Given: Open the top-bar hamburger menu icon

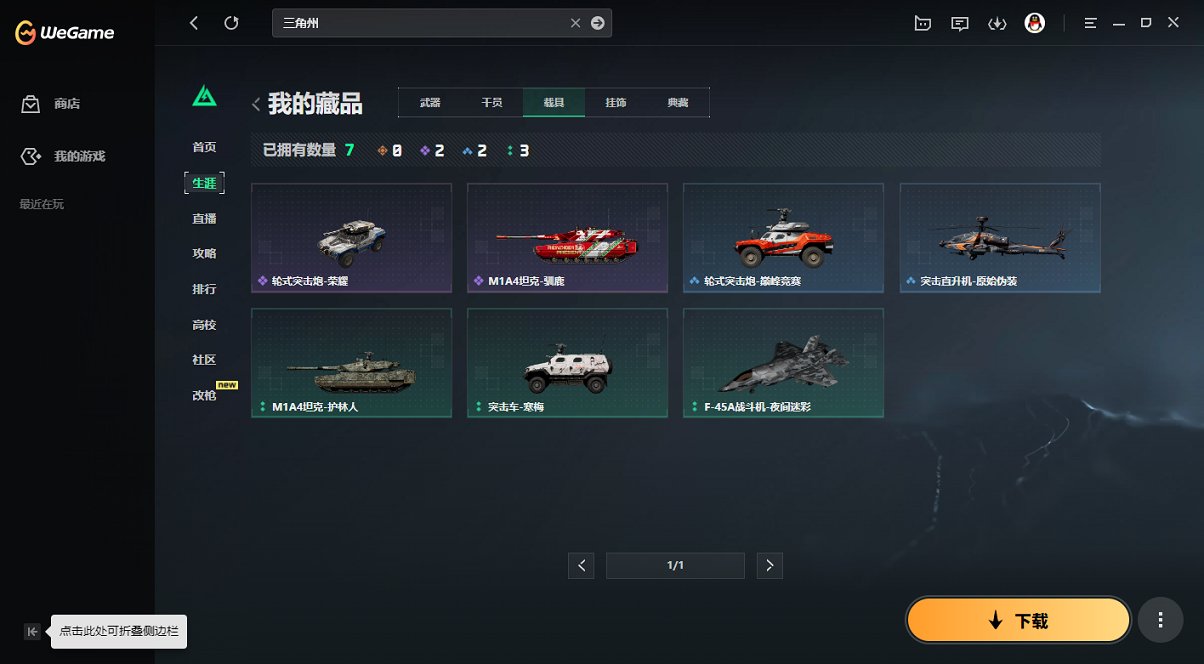Looking at the screenshot, I should point(1091,23).
